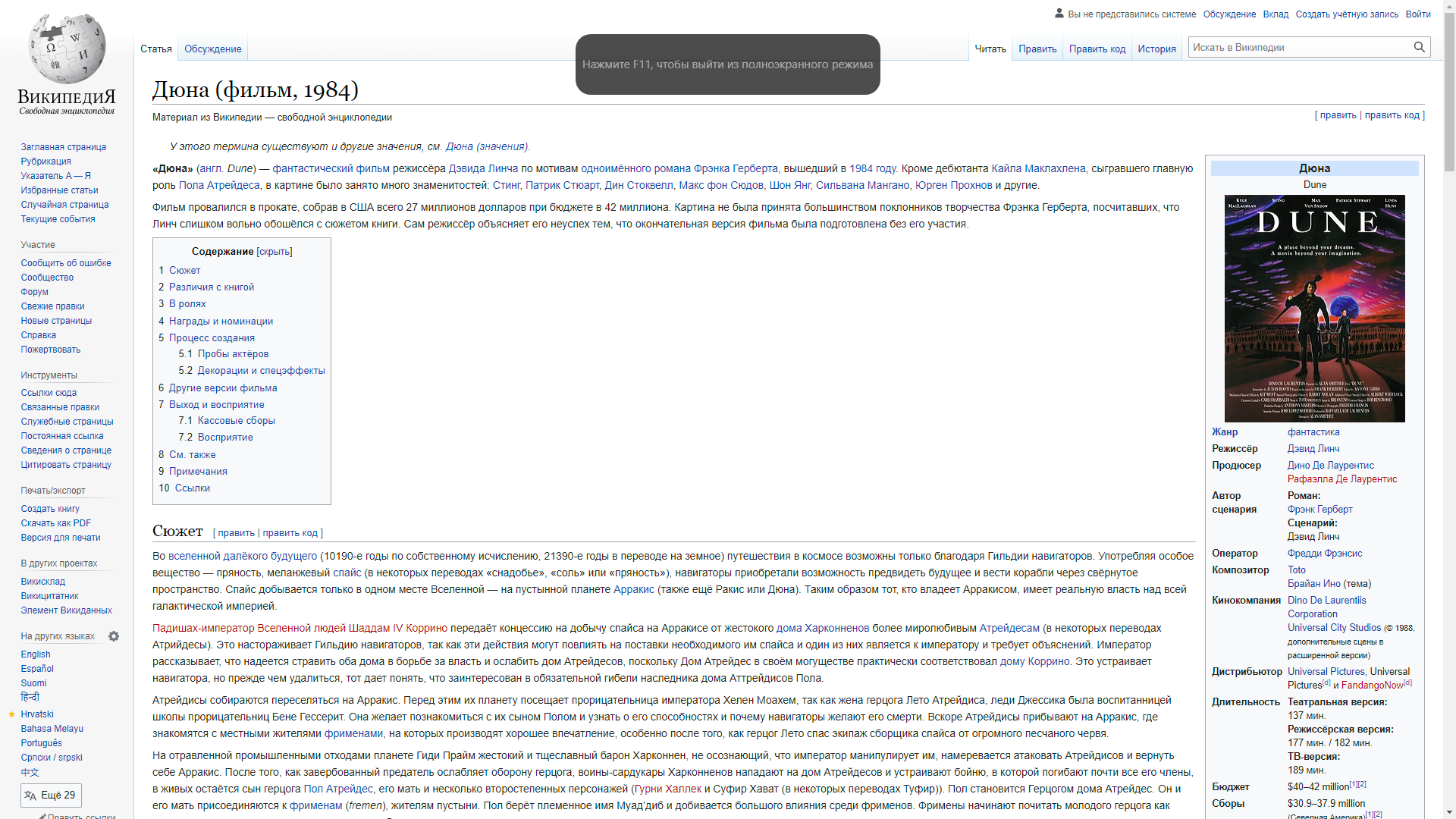This screenshot has height=819, width=1456.
Task: Expand more languages with Ещё 29 button
Action: pyautogui.click(x=51, y=795)
